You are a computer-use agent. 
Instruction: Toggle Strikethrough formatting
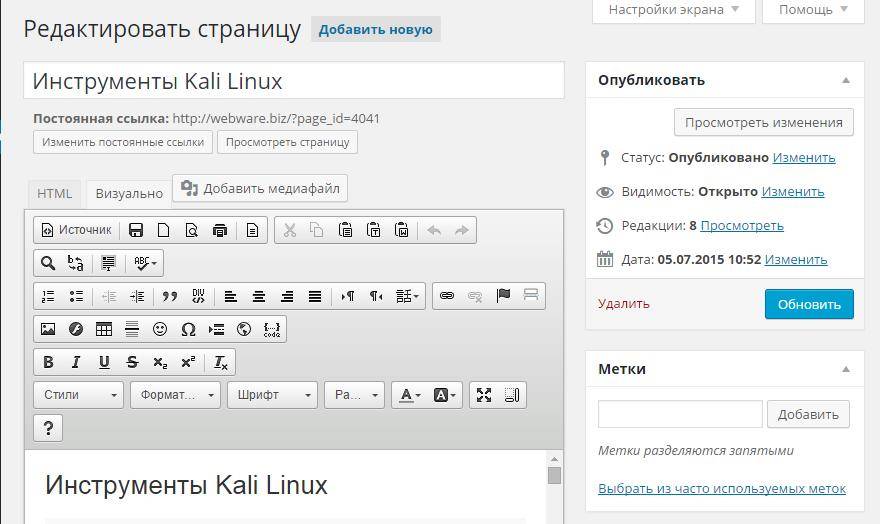pos(132,362)
